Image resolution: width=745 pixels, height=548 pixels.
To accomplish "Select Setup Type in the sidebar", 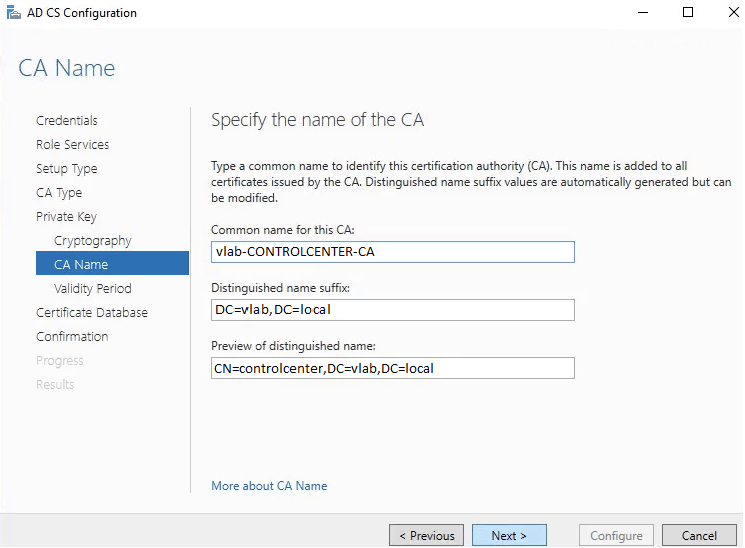I will pyautogui.click(x=67, y=169).
